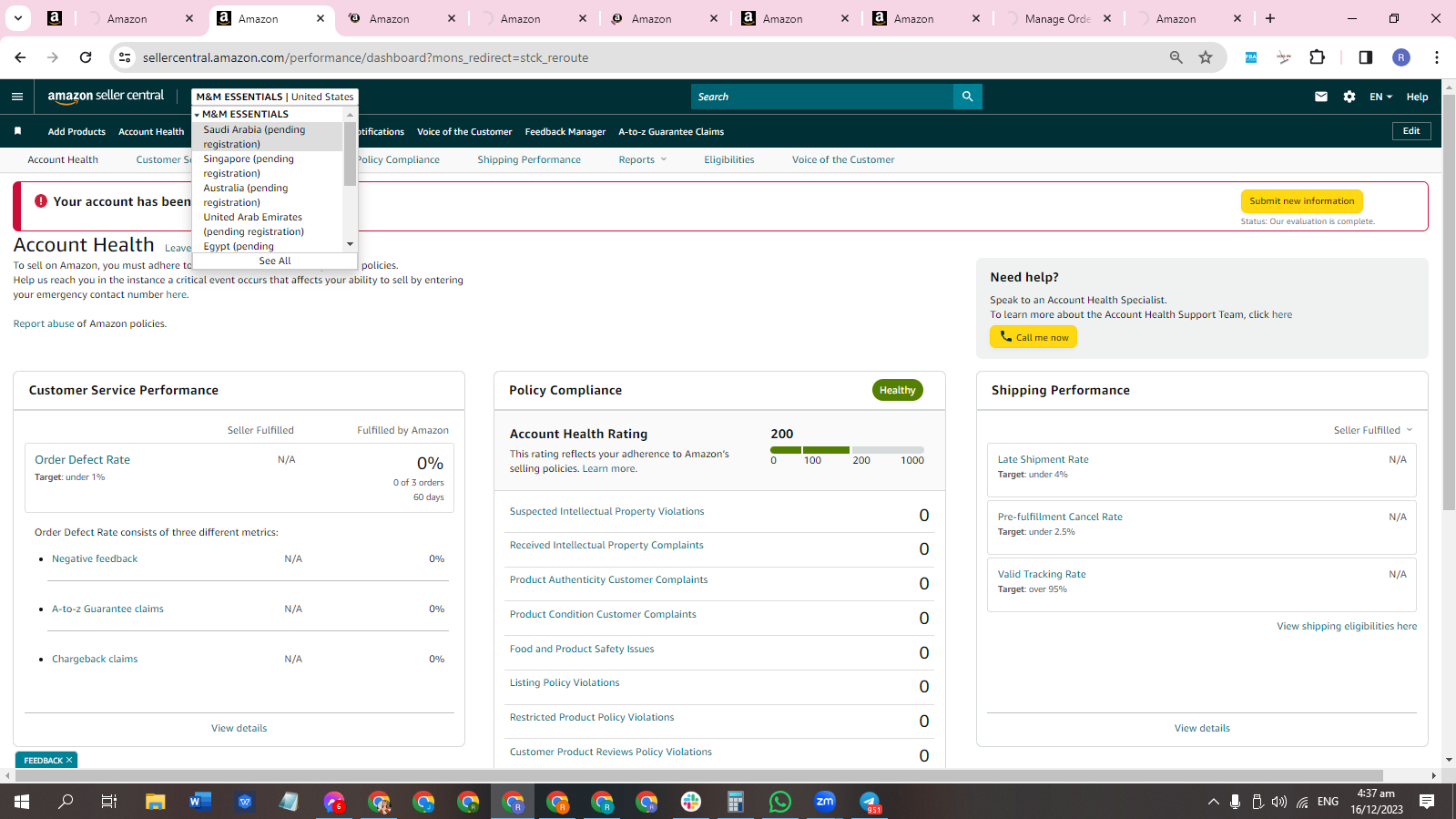Open the Chrome tab search chevron

coord(18,18)
